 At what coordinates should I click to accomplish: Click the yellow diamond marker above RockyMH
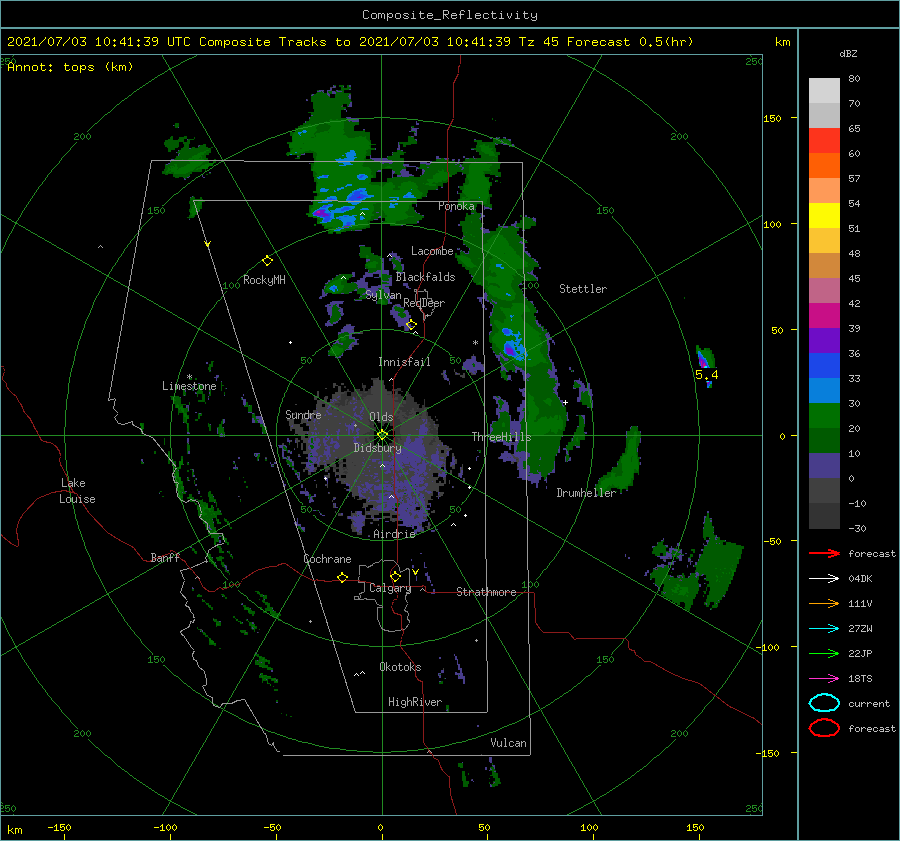(267, 261)
